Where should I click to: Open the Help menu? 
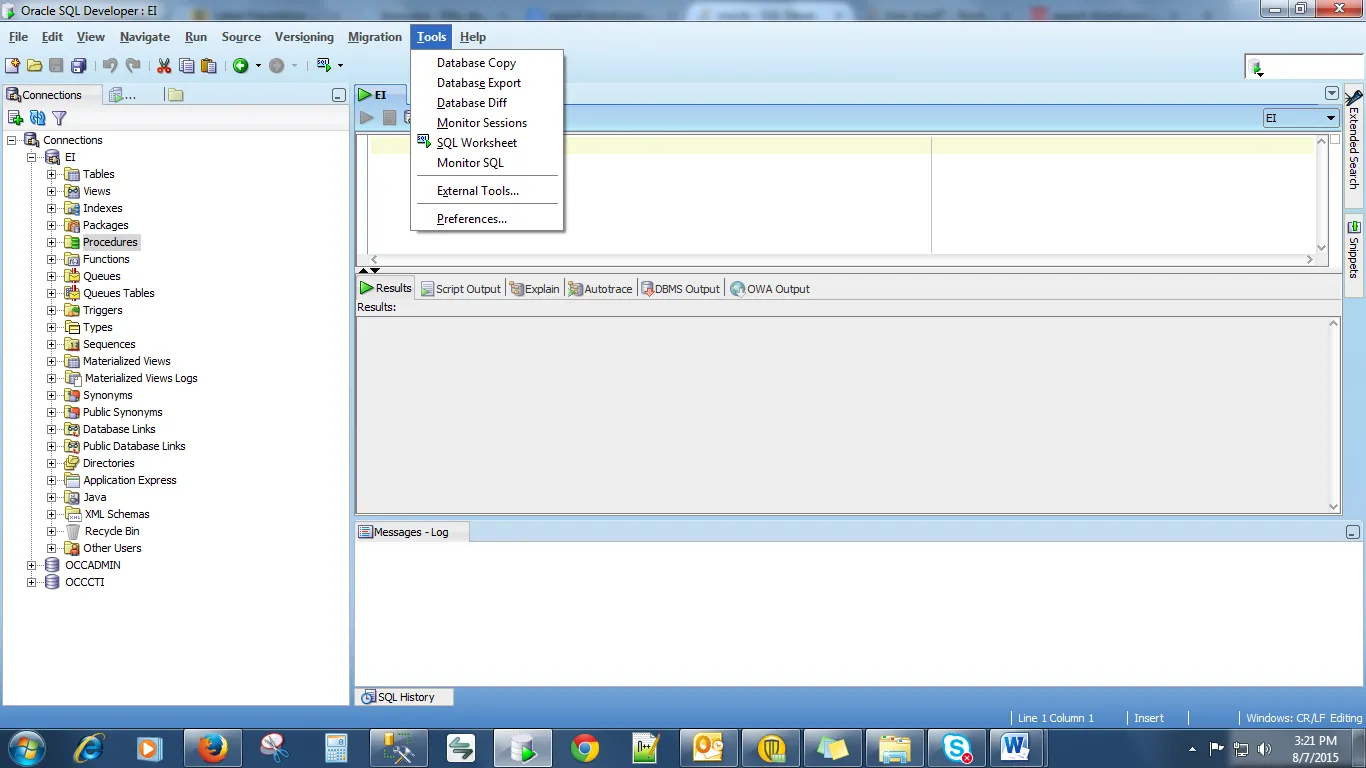473,37
